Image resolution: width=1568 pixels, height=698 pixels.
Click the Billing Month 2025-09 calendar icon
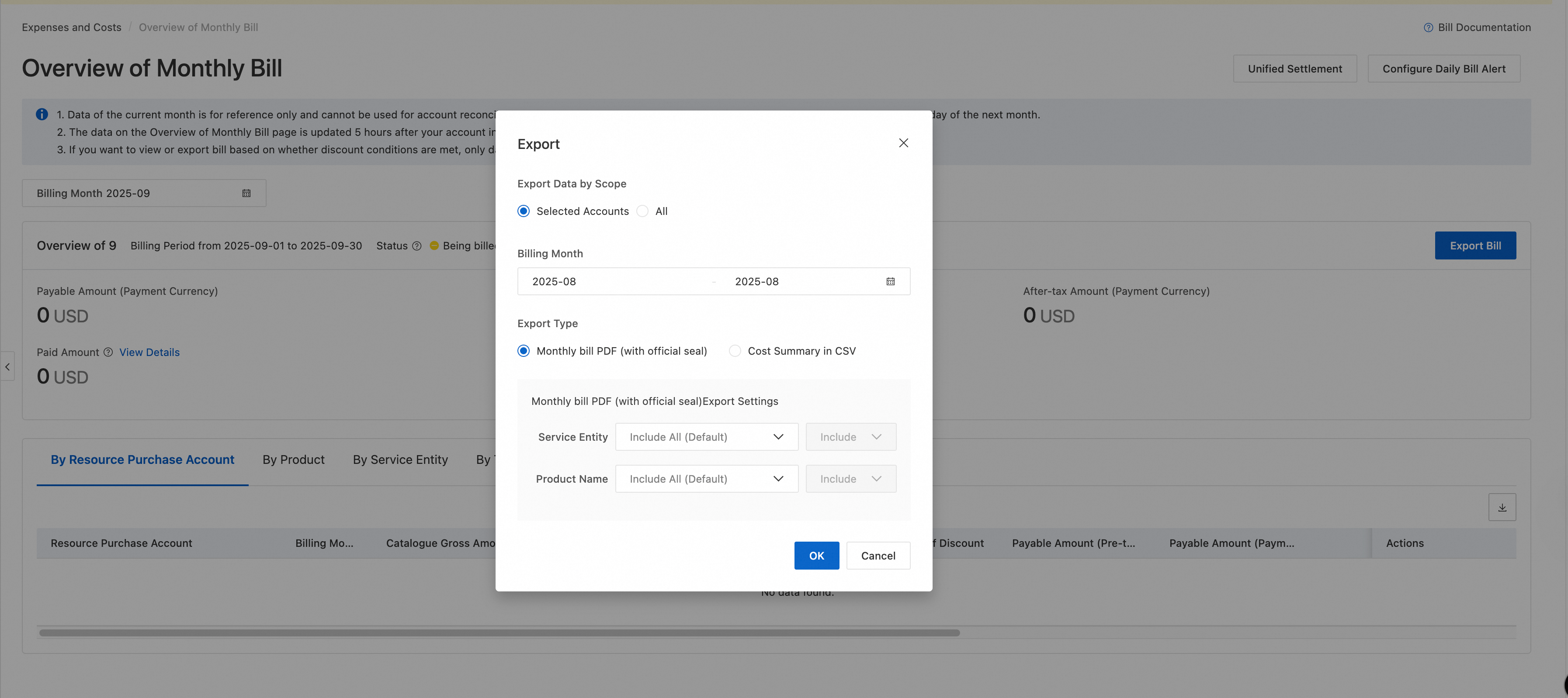point(246,194)
